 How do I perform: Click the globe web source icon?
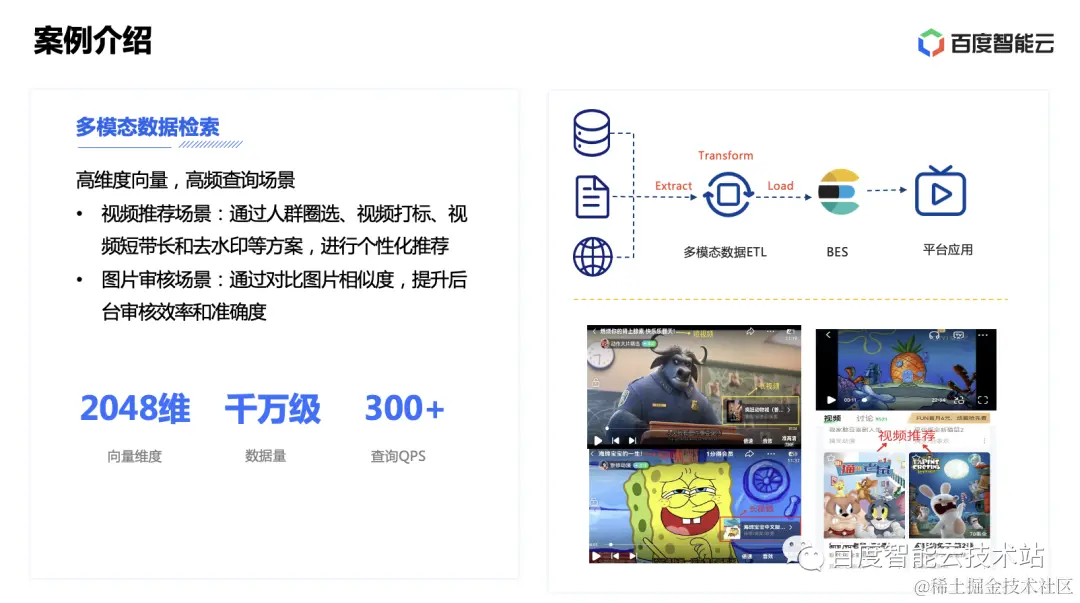click(592, 256)
